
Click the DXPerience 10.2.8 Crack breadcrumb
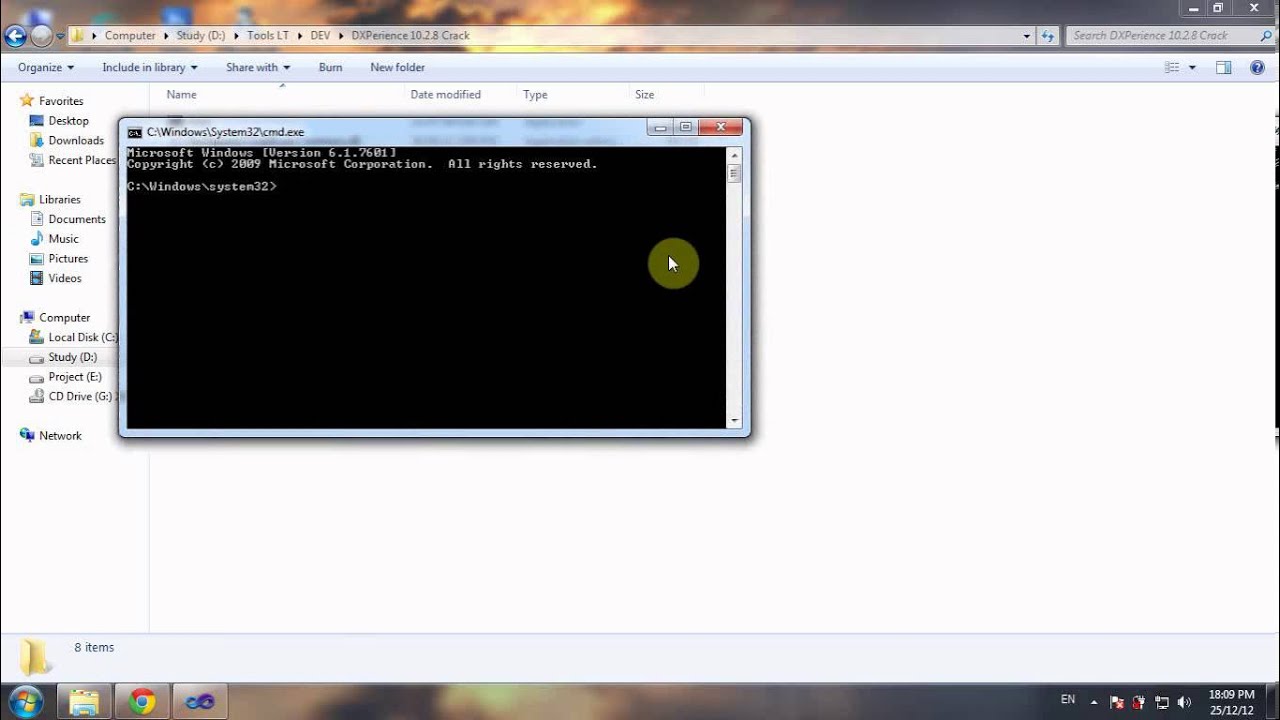(x=410, y=35)
